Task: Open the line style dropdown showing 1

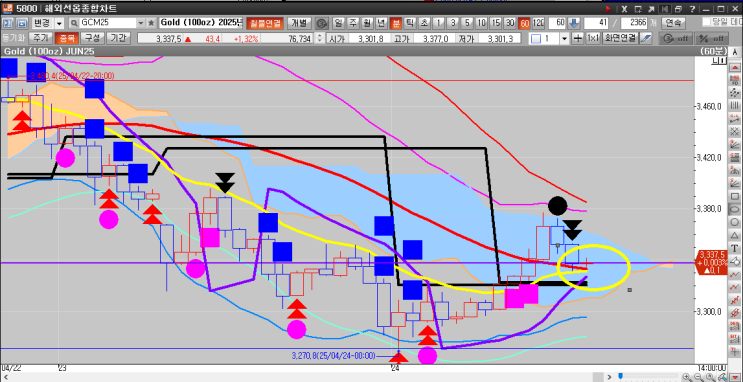Action: pyautogui.click(x=564, y=38)
